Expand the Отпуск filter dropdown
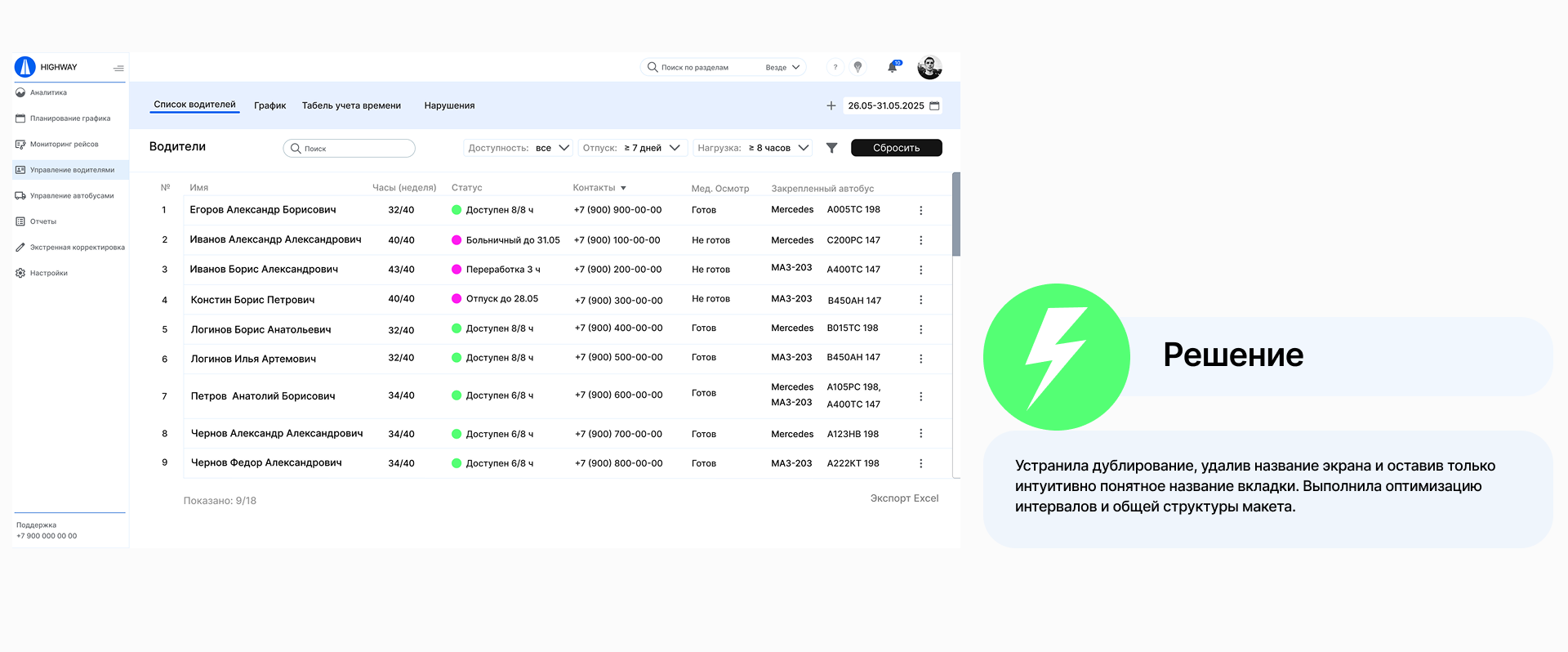 (675, 148)
